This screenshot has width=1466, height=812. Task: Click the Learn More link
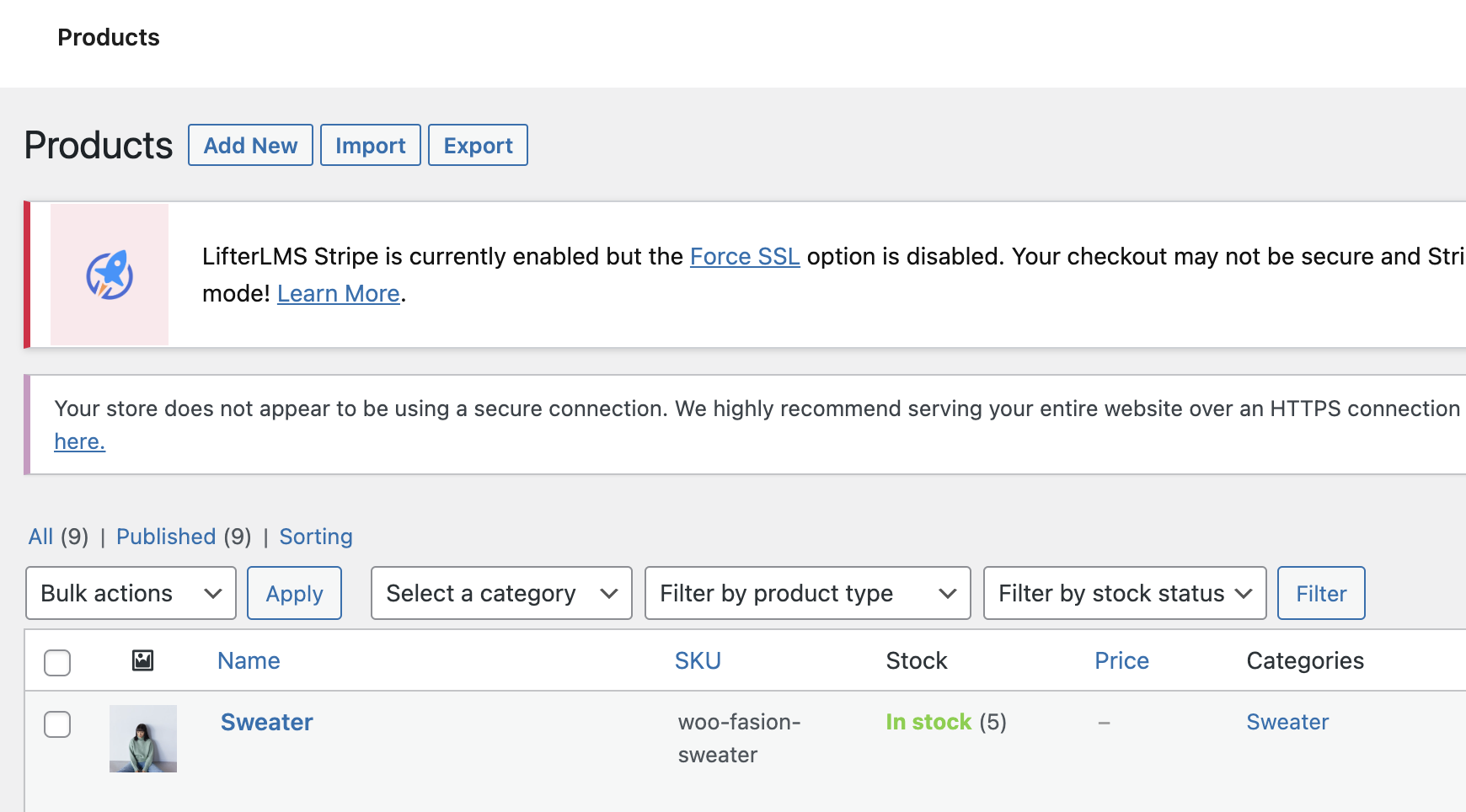point(338,293)
